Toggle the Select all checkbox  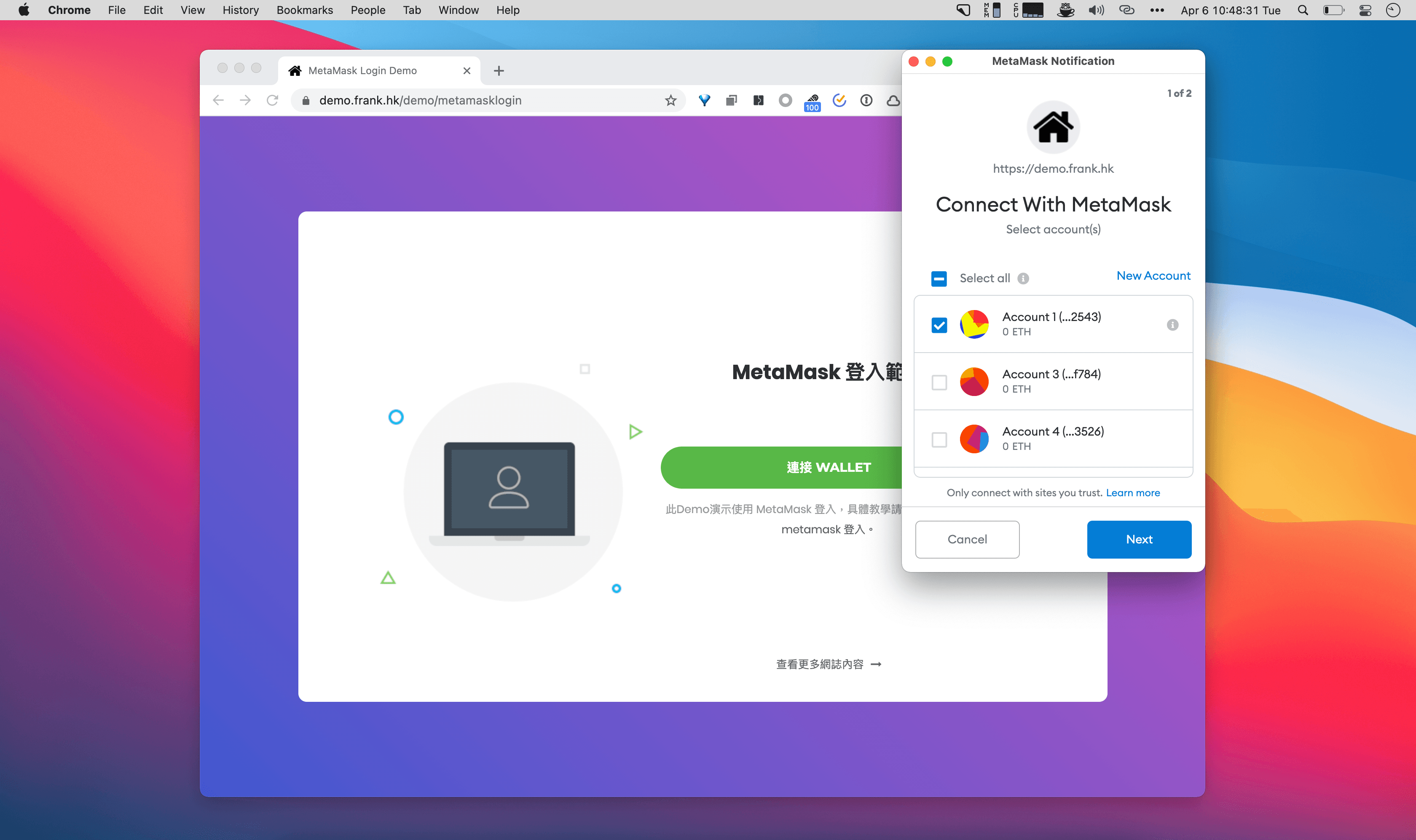(939, 278)
